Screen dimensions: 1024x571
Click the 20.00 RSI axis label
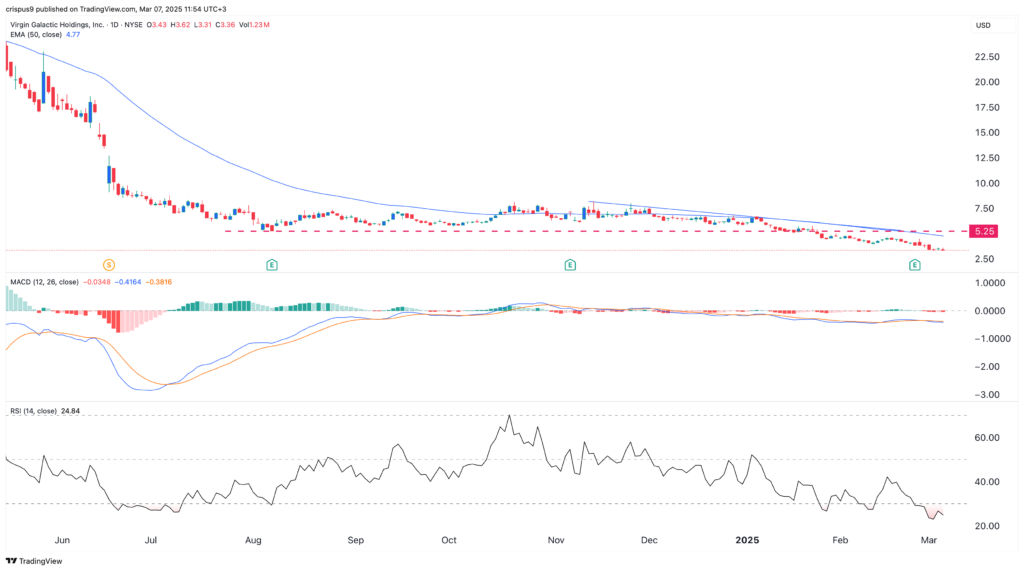(987, 526)
